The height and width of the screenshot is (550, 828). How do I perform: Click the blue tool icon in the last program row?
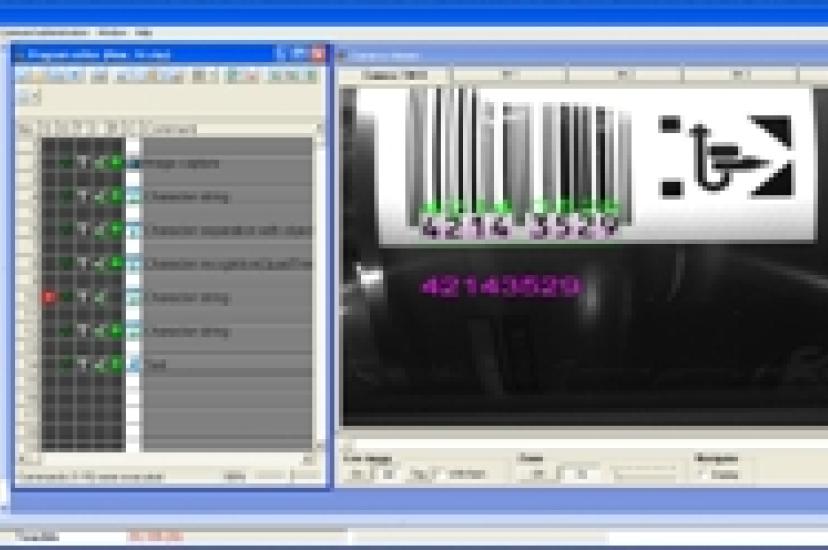(135, 364)
